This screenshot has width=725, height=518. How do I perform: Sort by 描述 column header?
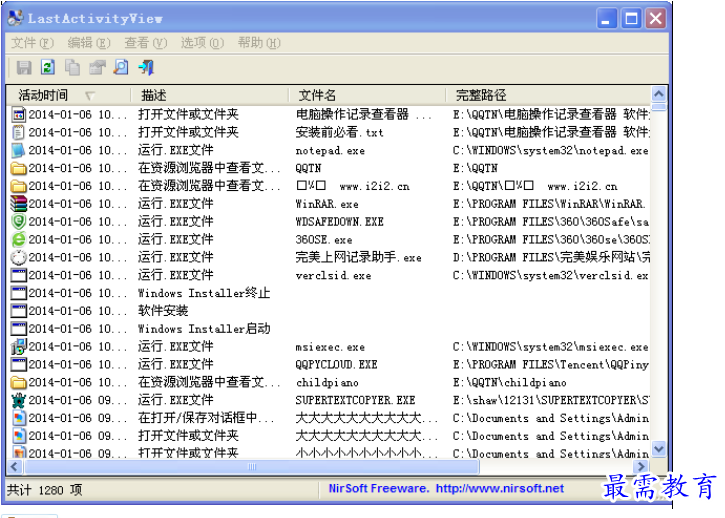[x=210, y=95]
